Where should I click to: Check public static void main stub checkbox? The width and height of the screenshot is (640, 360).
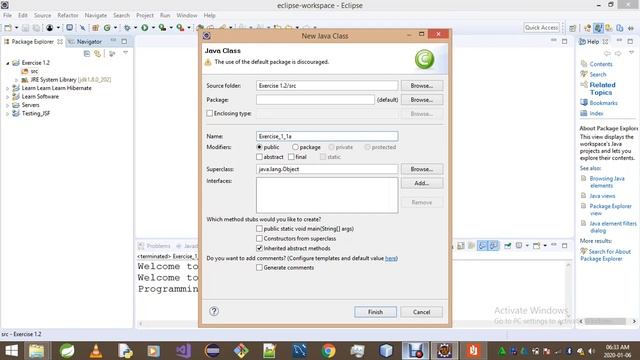[x=259, y=229]
